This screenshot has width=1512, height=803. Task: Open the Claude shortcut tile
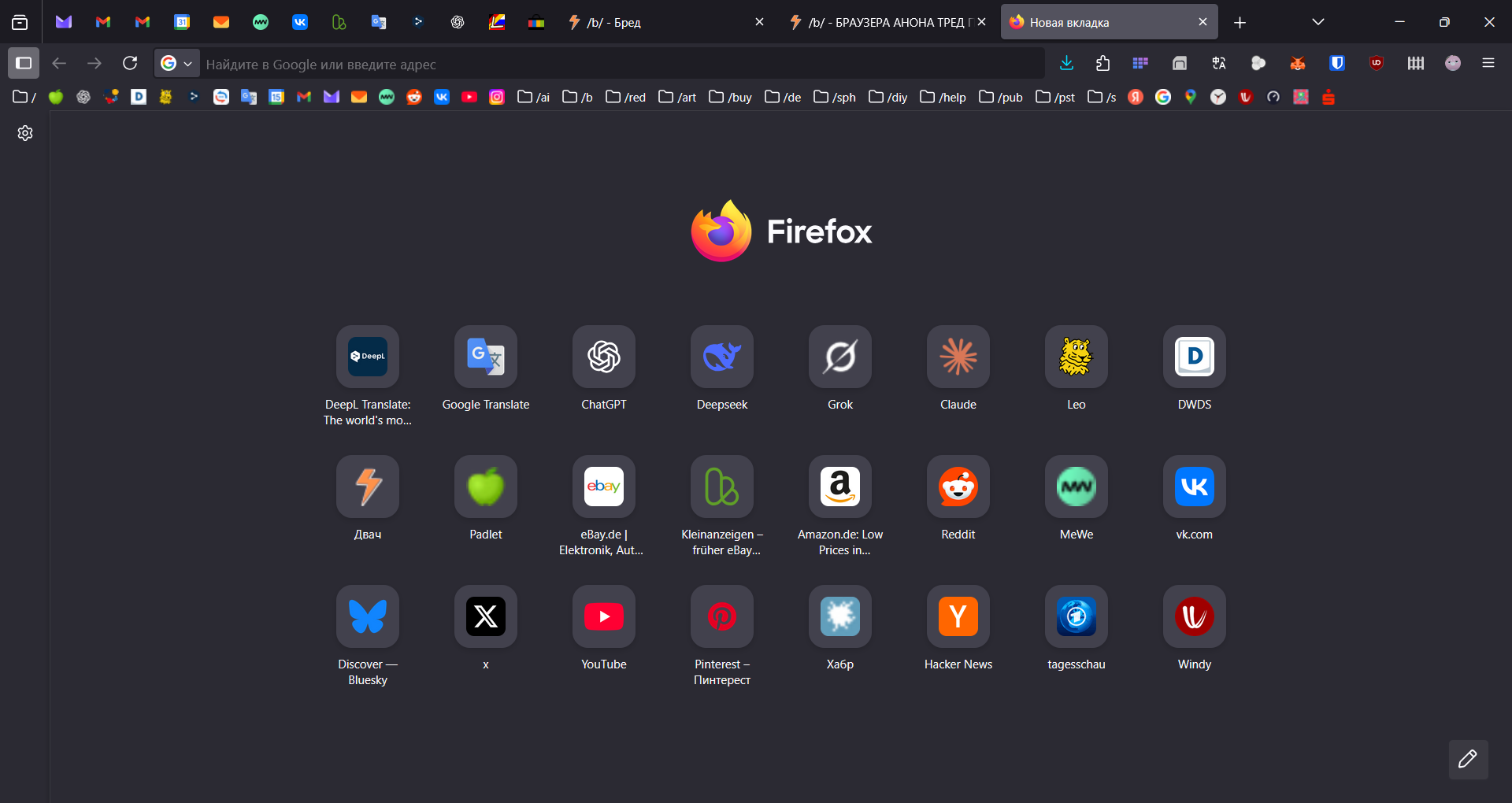pos(958,357)
